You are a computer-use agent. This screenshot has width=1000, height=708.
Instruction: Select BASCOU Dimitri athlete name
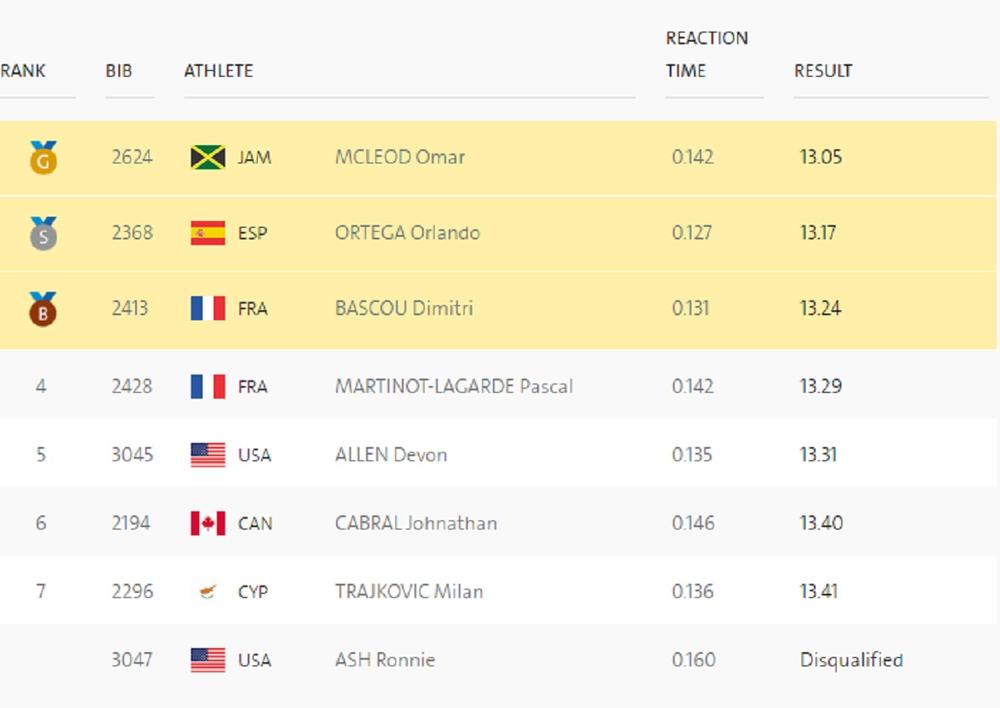pyautogui.click(x=404, y=309)
